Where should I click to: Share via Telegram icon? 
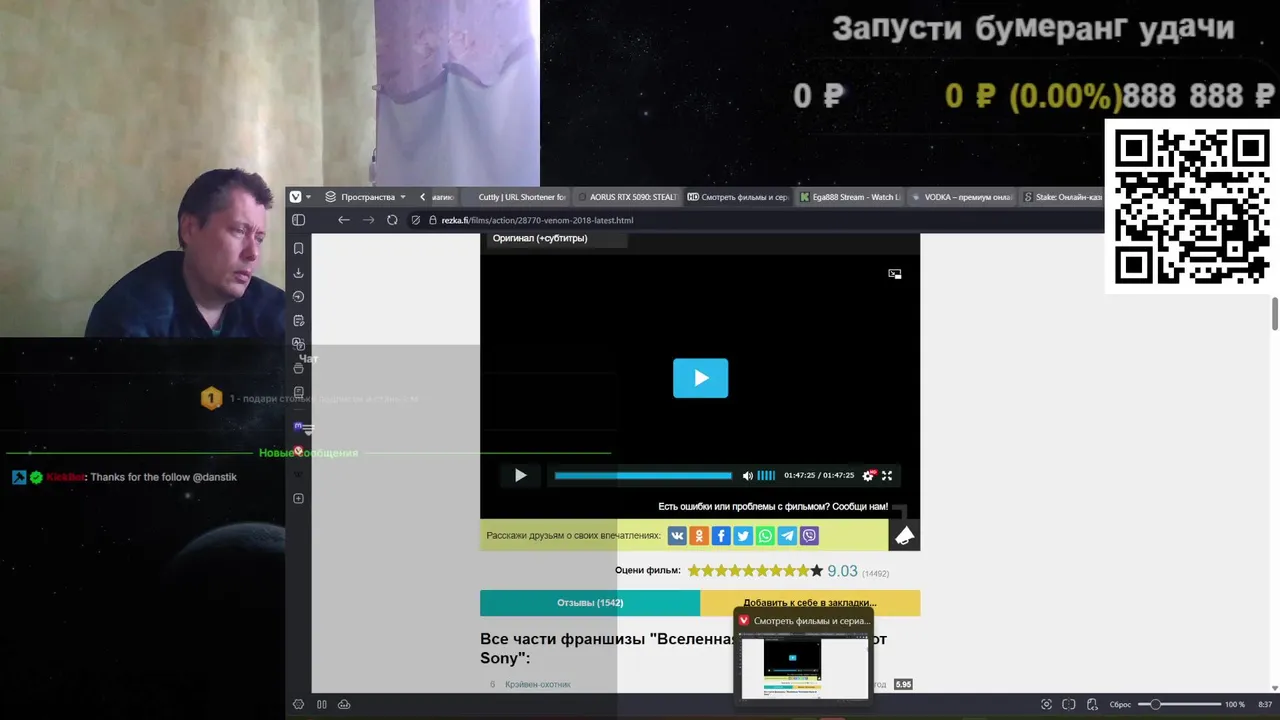coord(787,536)
